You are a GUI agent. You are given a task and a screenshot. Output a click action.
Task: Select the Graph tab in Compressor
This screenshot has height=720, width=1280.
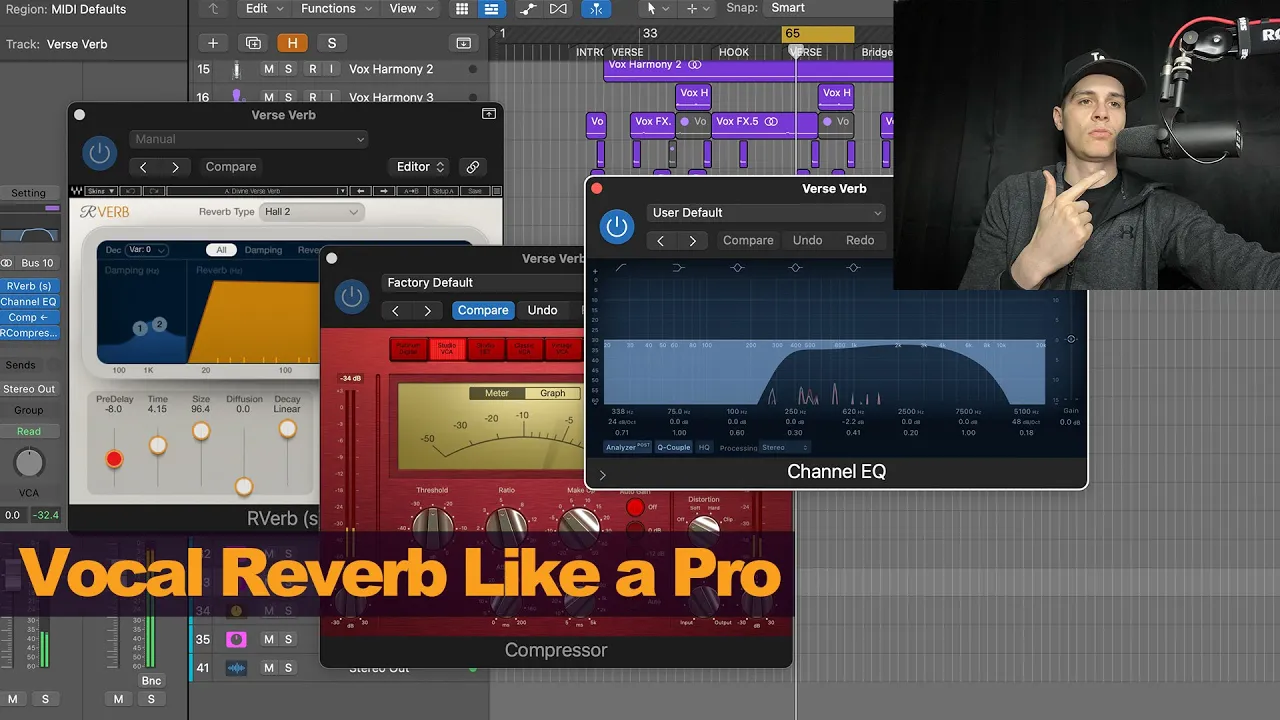tap(552, 393)
